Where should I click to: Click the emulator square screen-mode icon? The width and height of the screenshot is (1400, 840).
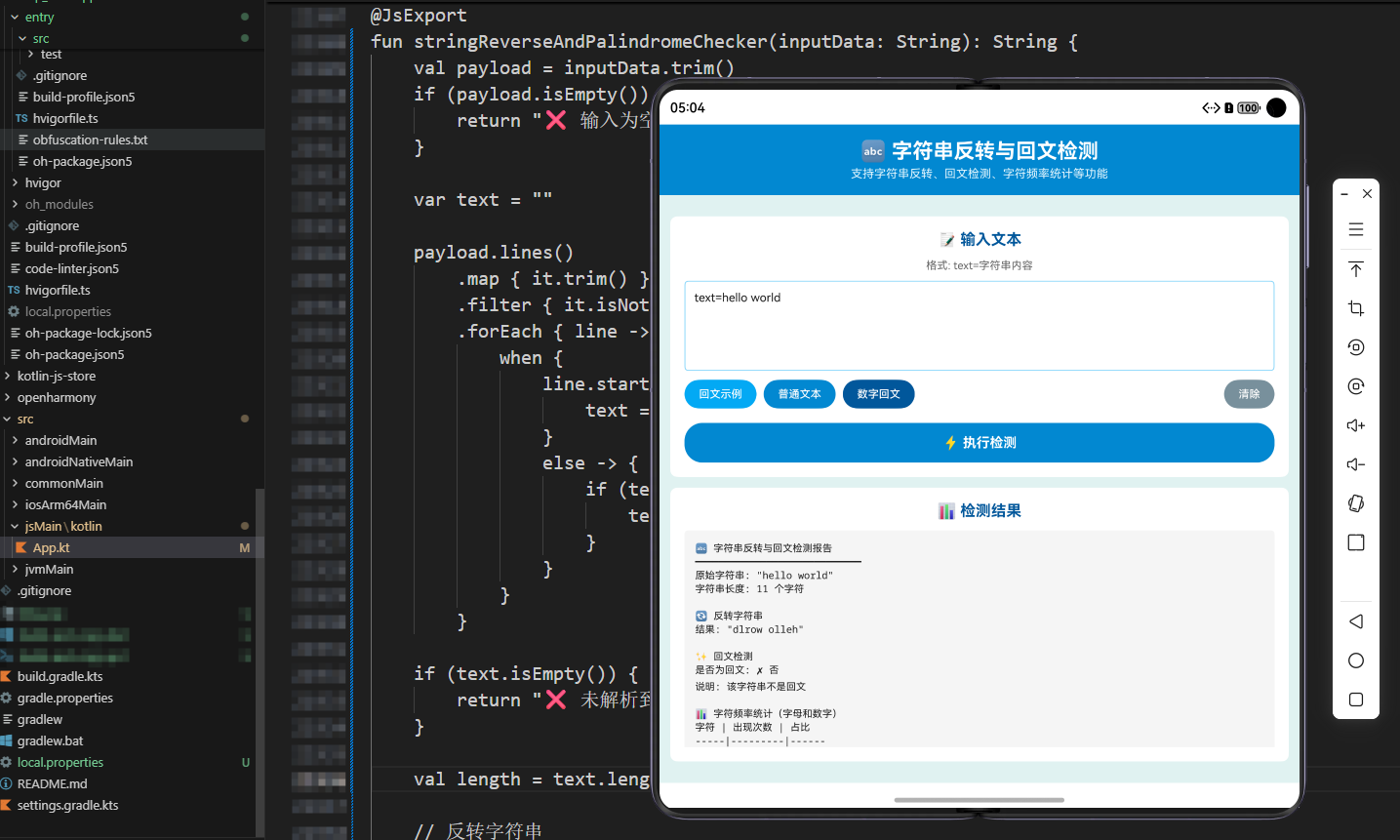click(x=1356, y=542)
